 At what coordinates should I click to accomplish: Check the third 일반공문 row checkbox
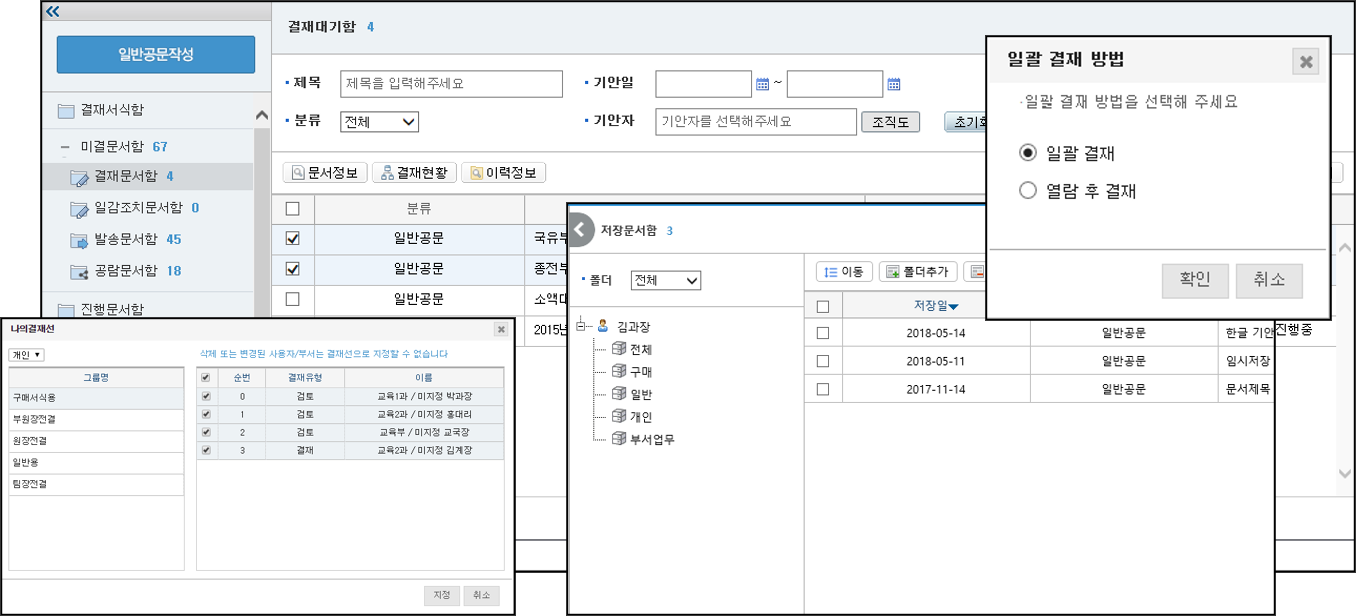292,299
